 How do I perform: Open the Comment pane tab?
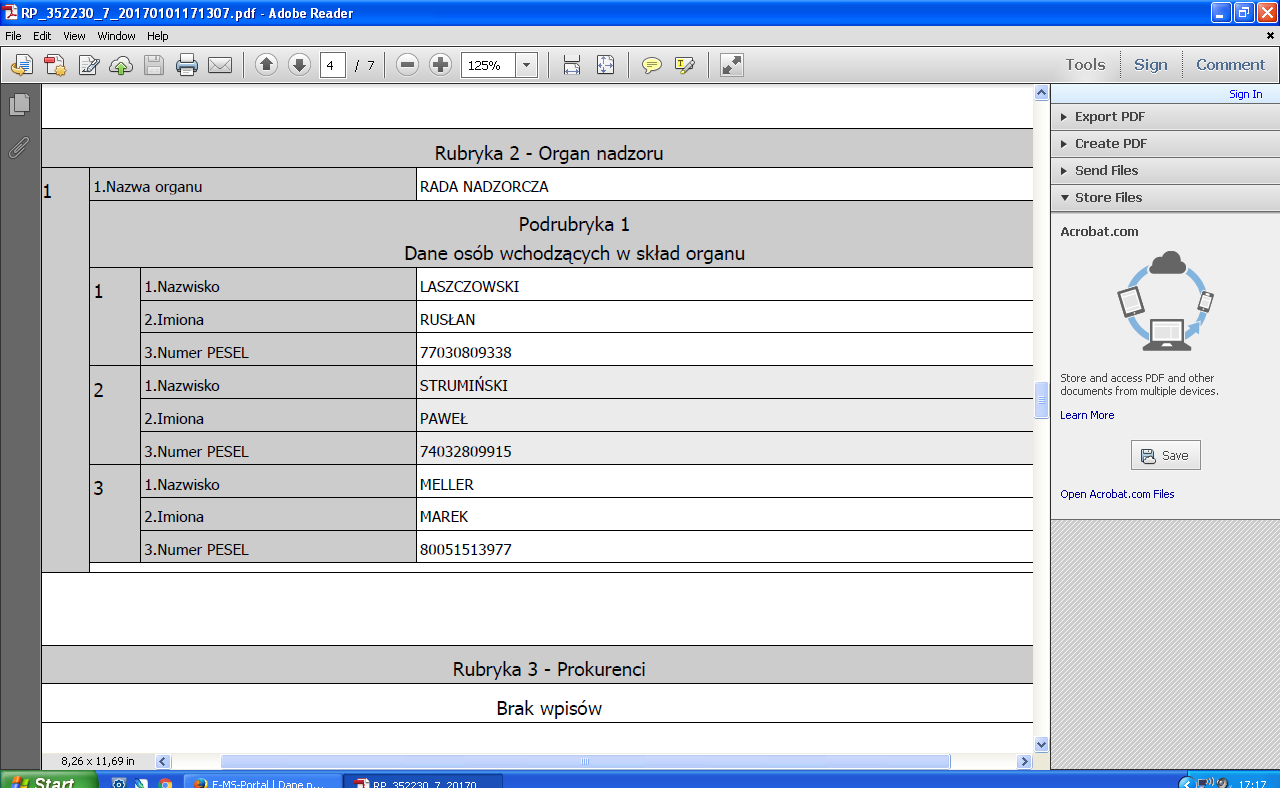coord(1230,65)
